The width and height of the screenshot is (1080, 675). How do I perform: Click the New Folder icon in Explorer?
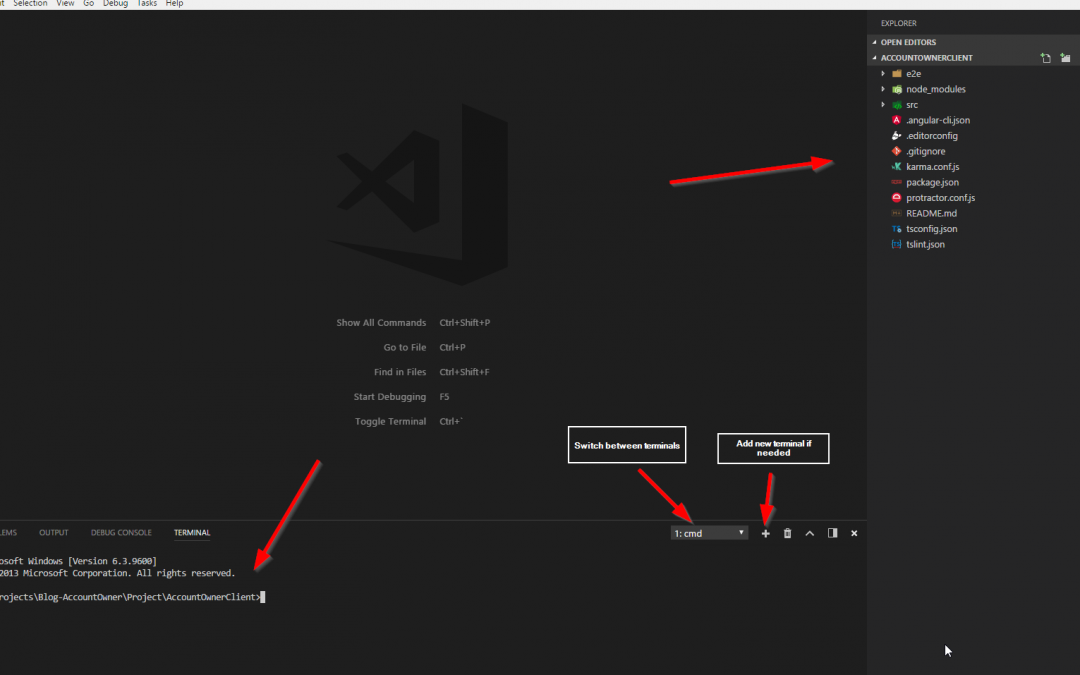click(1065, 58)
